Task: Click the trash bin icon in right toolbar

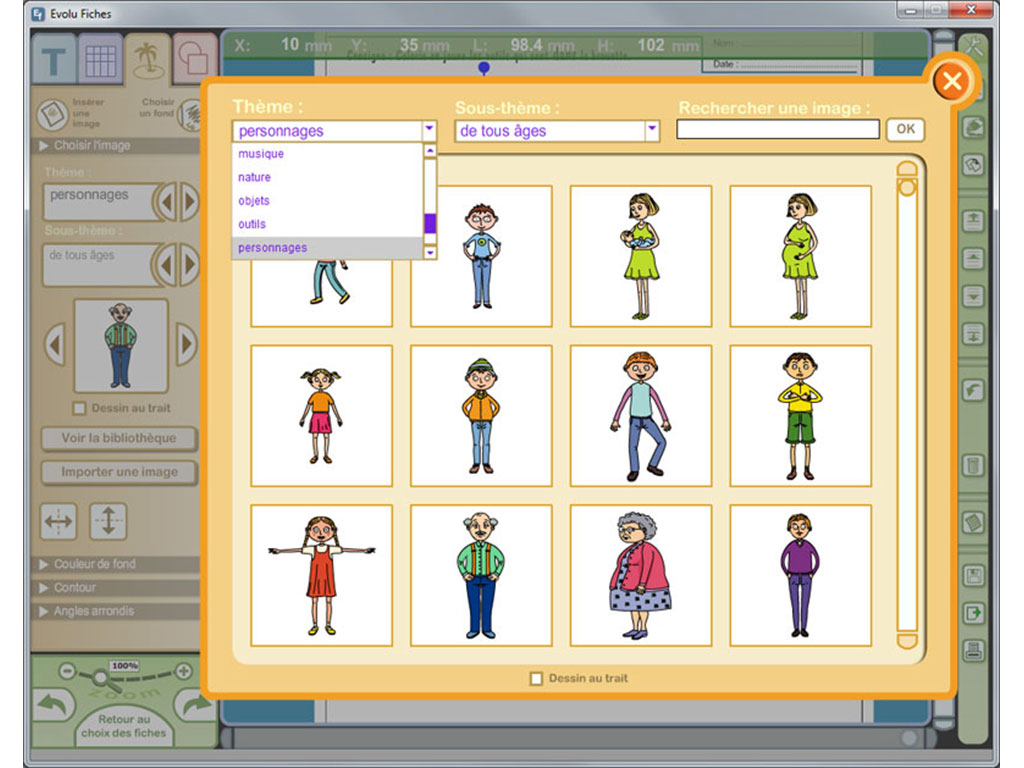Action: (973, 465)
